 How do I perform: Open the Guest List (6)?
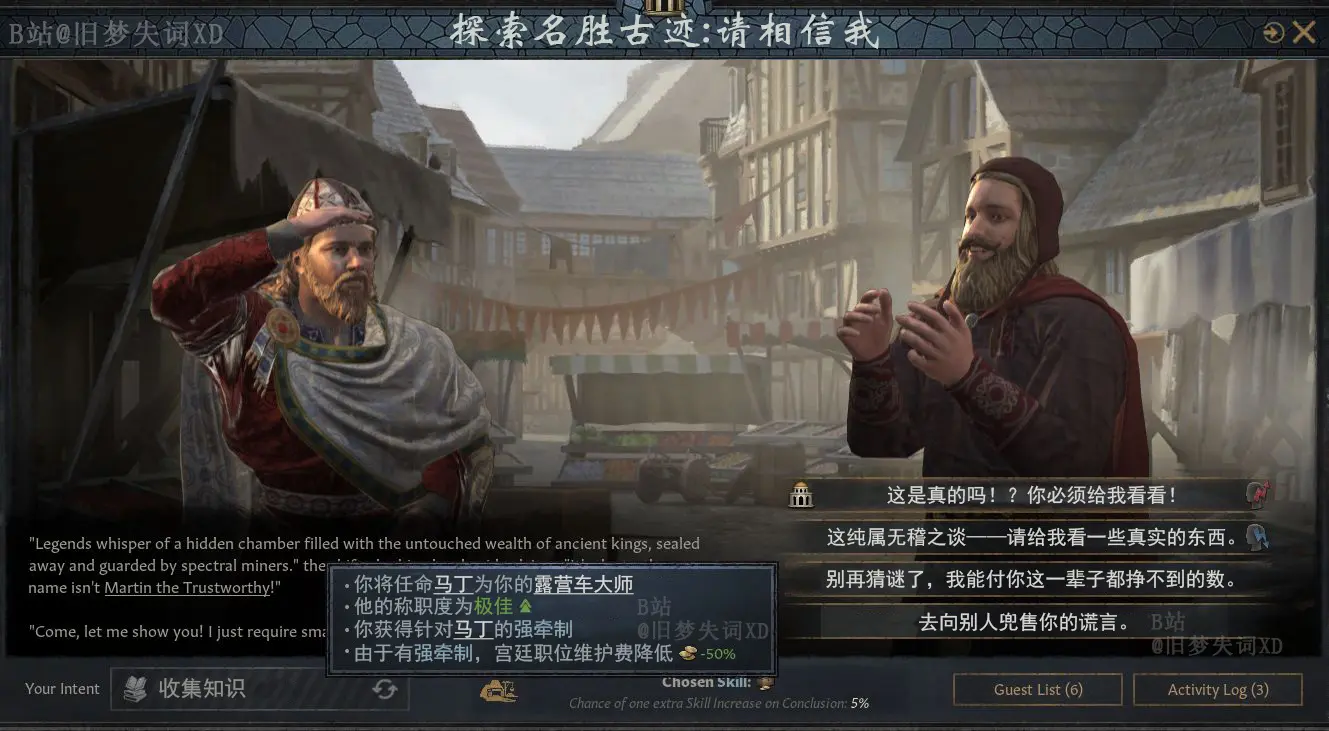pos(1038,689)
